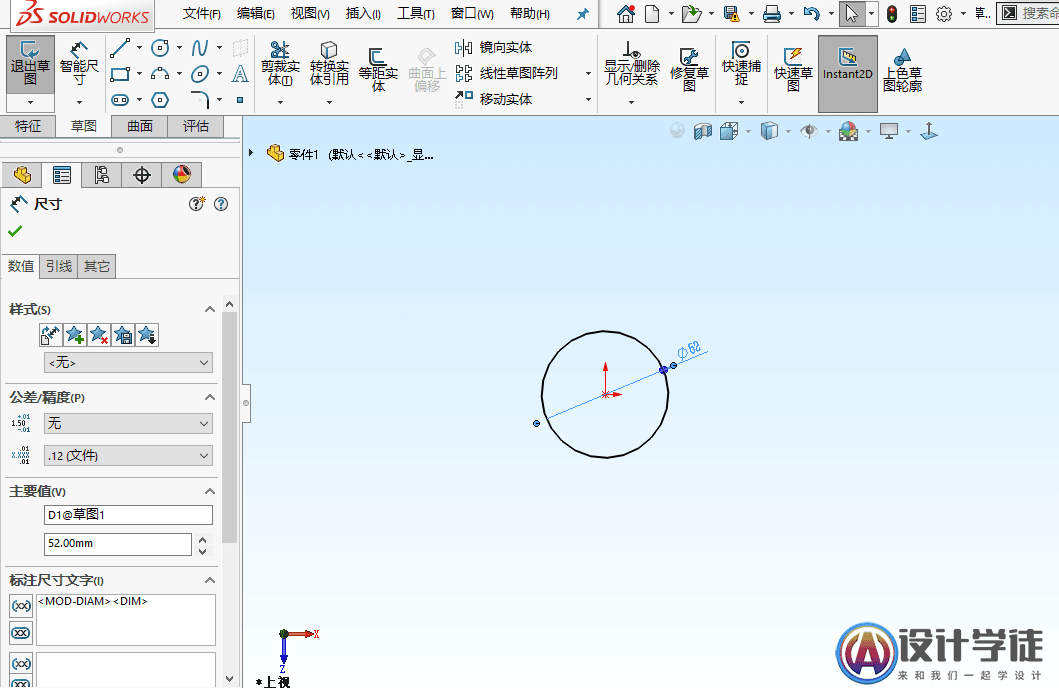Click the D1@草图1 name field
This screenshot has width=1059, height=688.
tap(128, 514)
